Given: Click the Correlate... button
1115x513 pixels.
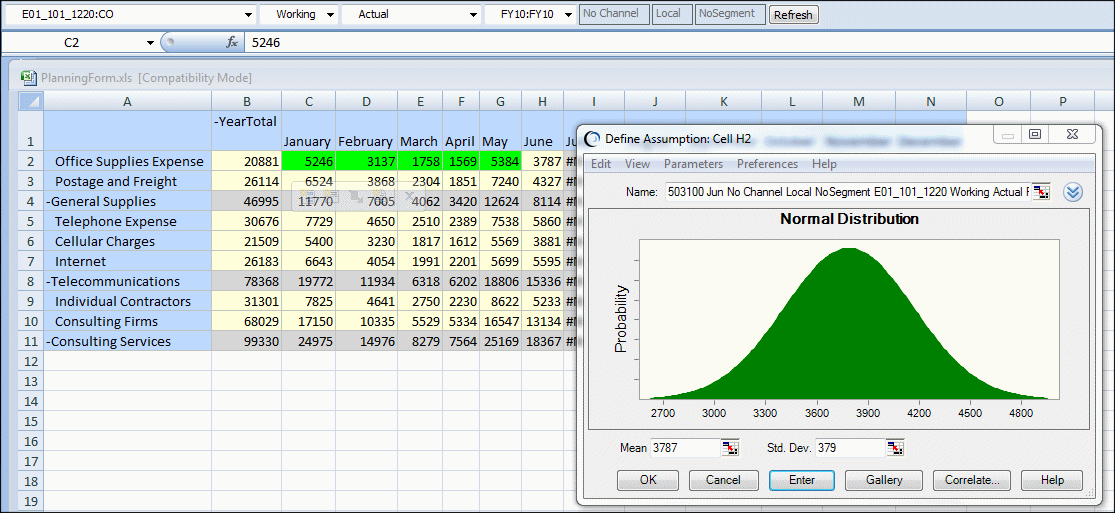Looking at the screenshot, I should 972,480.
